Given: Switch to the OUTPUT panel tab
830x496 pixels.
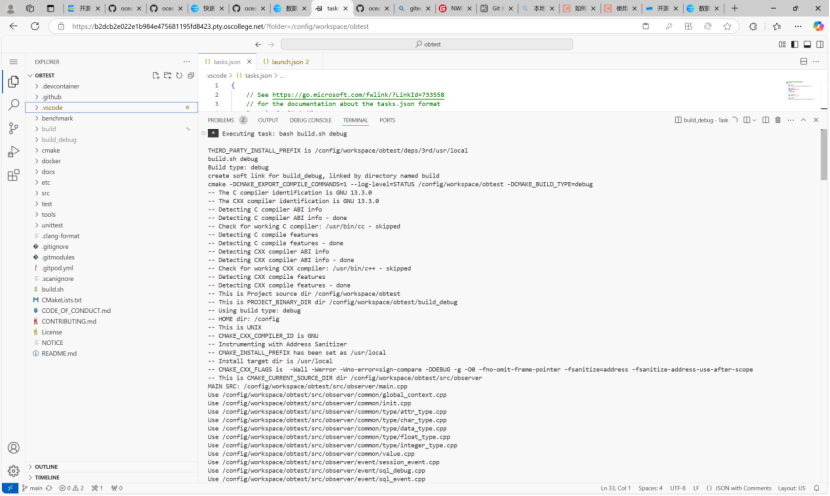Looking at the screenshot, I should coord(268,120).
